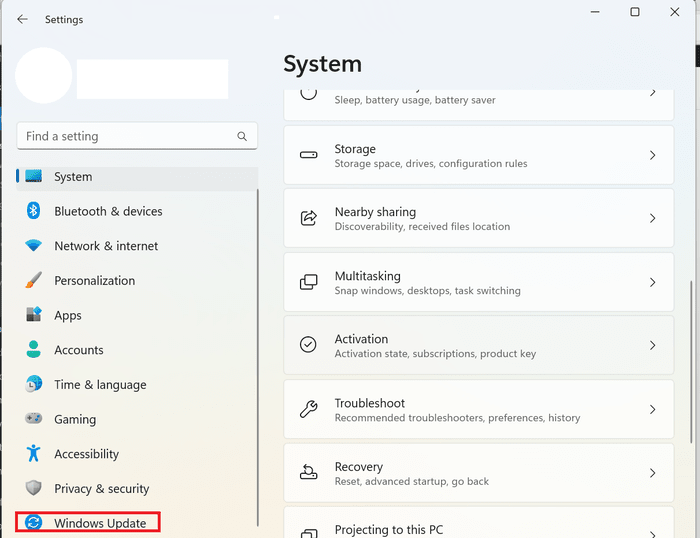This screenshot has height=538, width=700.
Task: Click the user profile avatar
Action: pyautogui.click(x=43, y=75)
